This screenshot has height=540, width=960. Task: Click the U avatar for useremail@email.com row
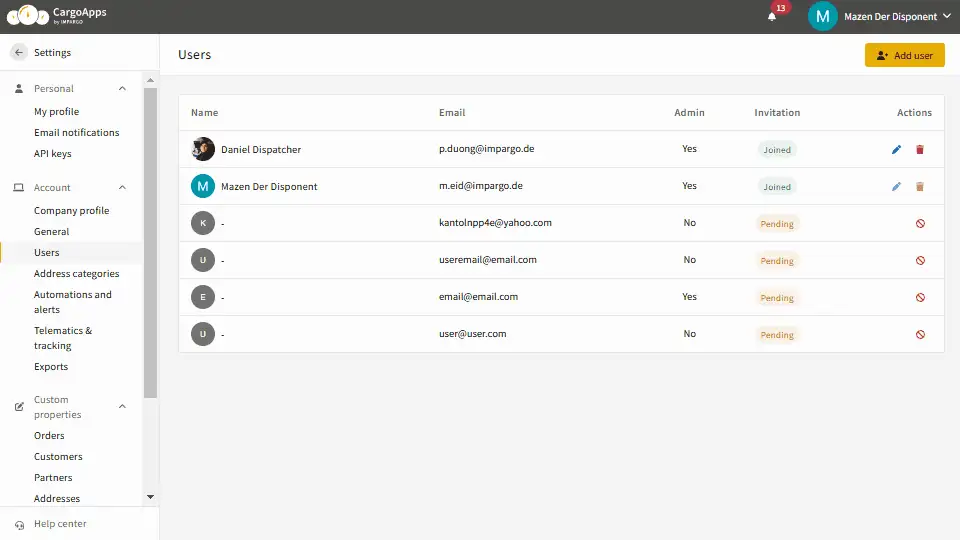click(x=203, y=260)
